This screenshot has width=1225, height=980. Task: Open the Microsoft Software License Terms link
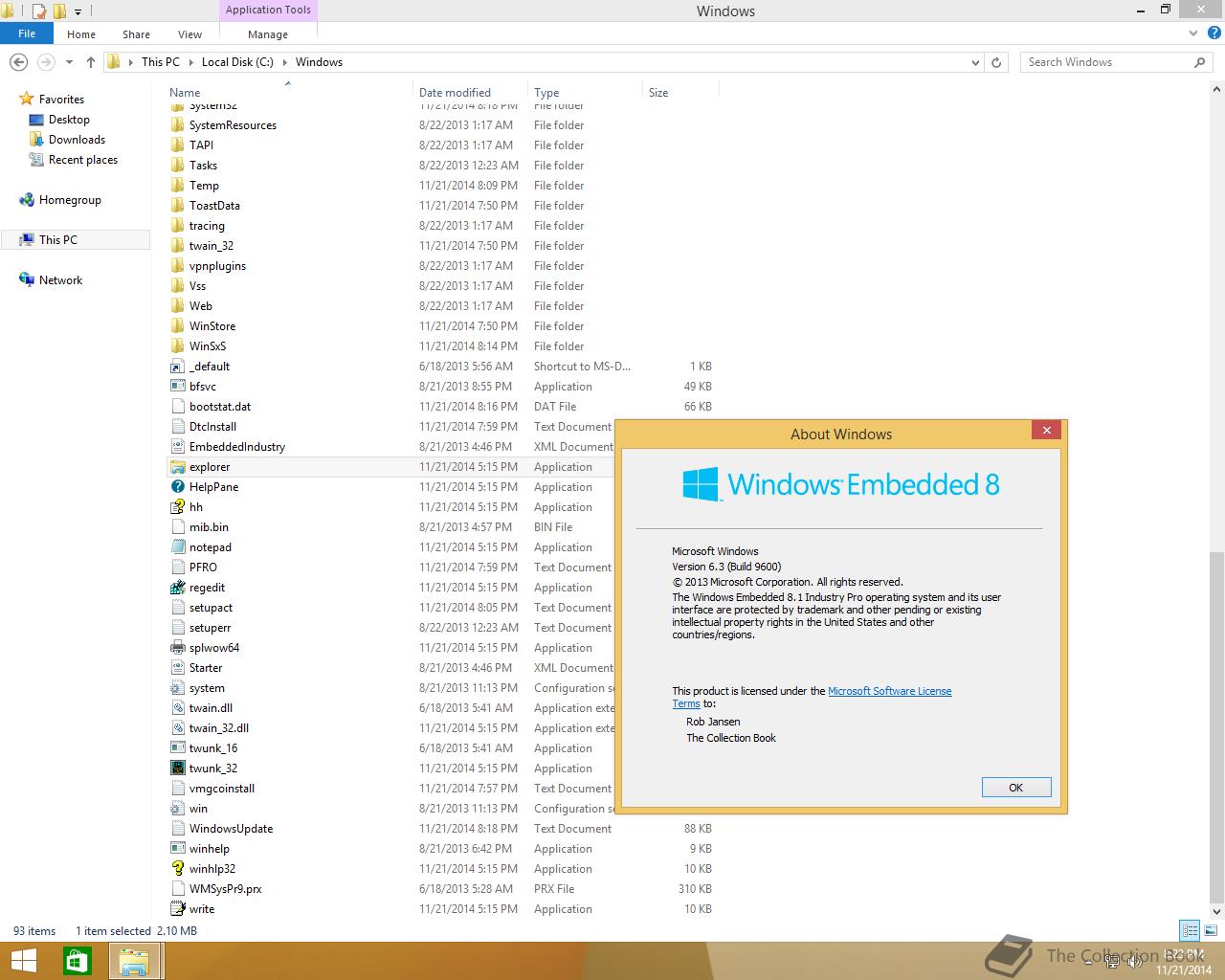pos(889,691)
